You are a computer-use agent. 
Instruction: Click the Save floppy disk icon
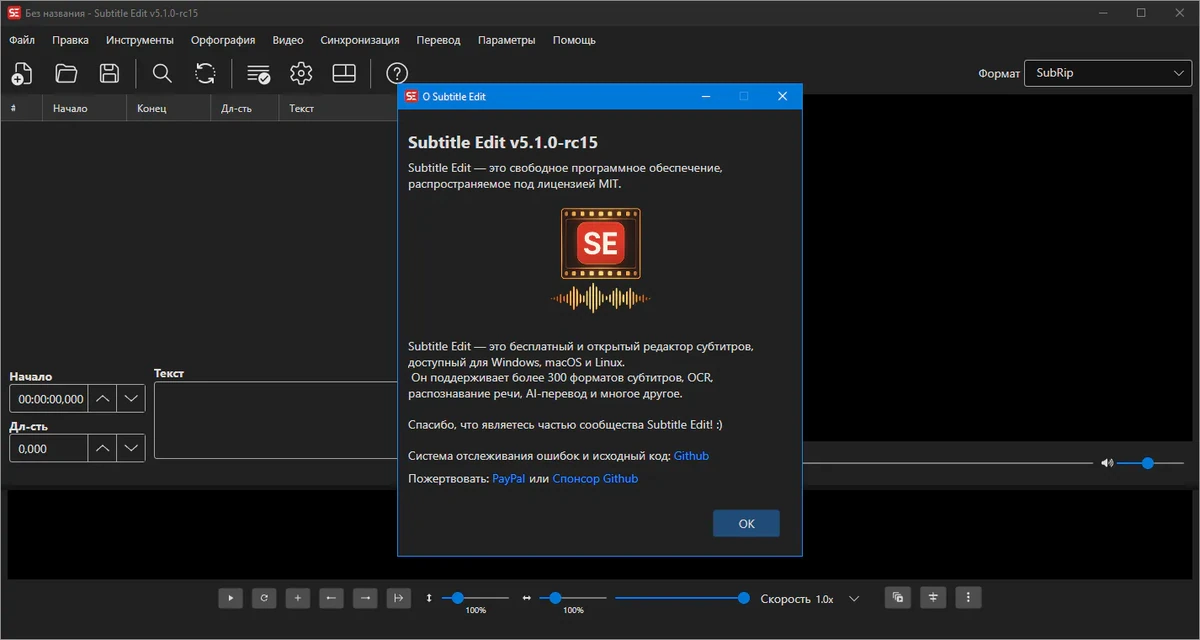point(110,73)
